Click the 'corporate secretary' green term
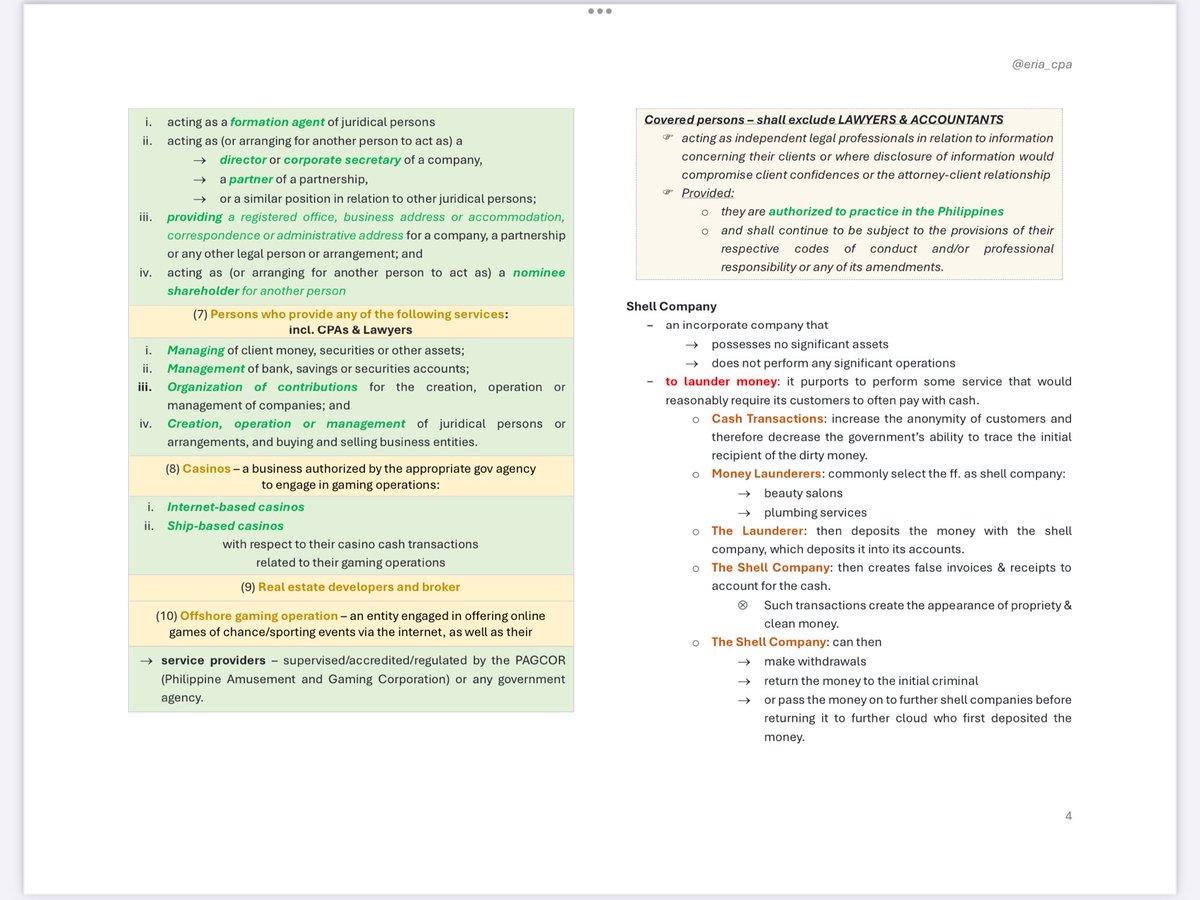This screenshot has height=900, width=1200. coord(342,160)
